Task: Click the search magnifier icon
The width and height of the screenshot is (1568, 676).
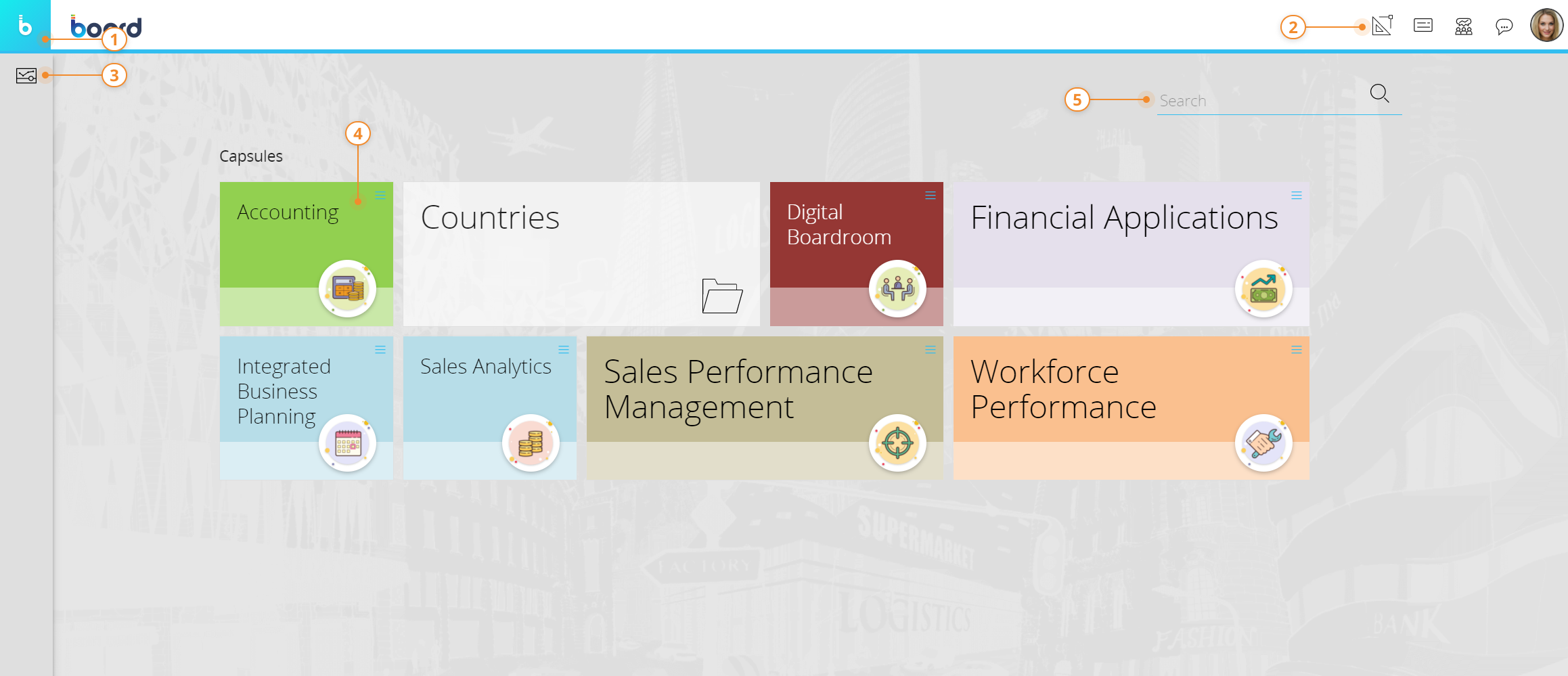Action: [1379, 93]
